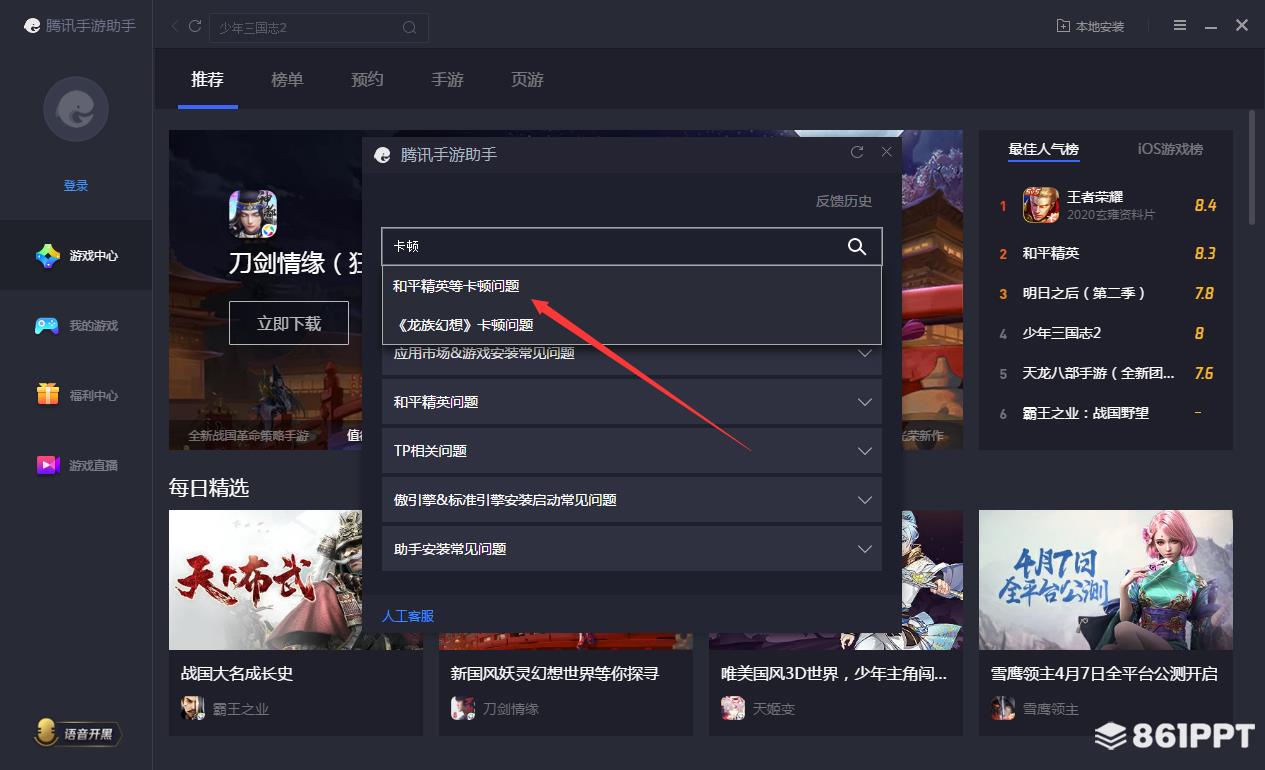Click the grey profile avatar
This screenshot has height=770, width=1265.
click(x=76, y=108)
